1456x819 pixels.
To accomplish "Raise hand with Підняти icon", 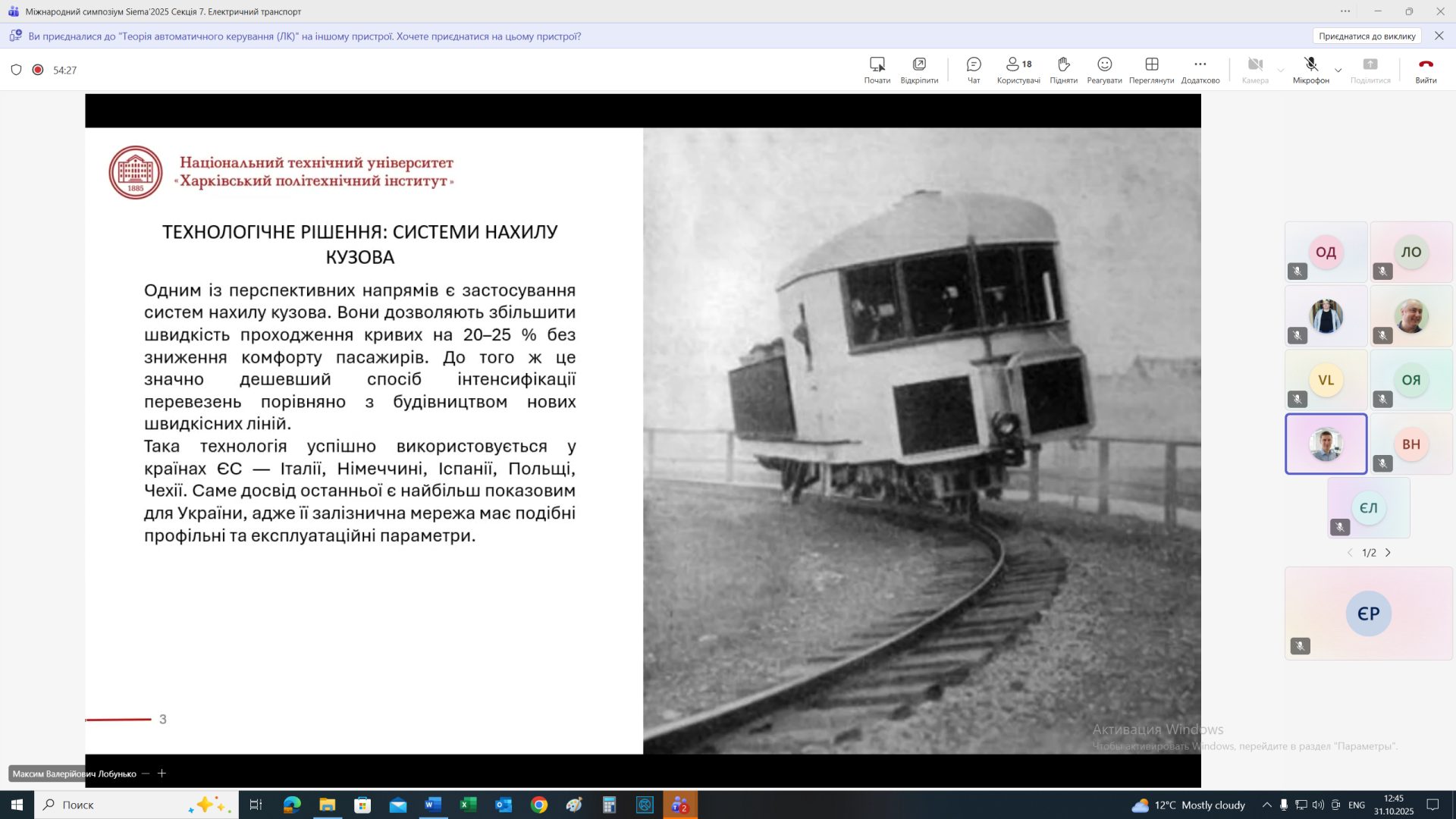I will 1063,69.
